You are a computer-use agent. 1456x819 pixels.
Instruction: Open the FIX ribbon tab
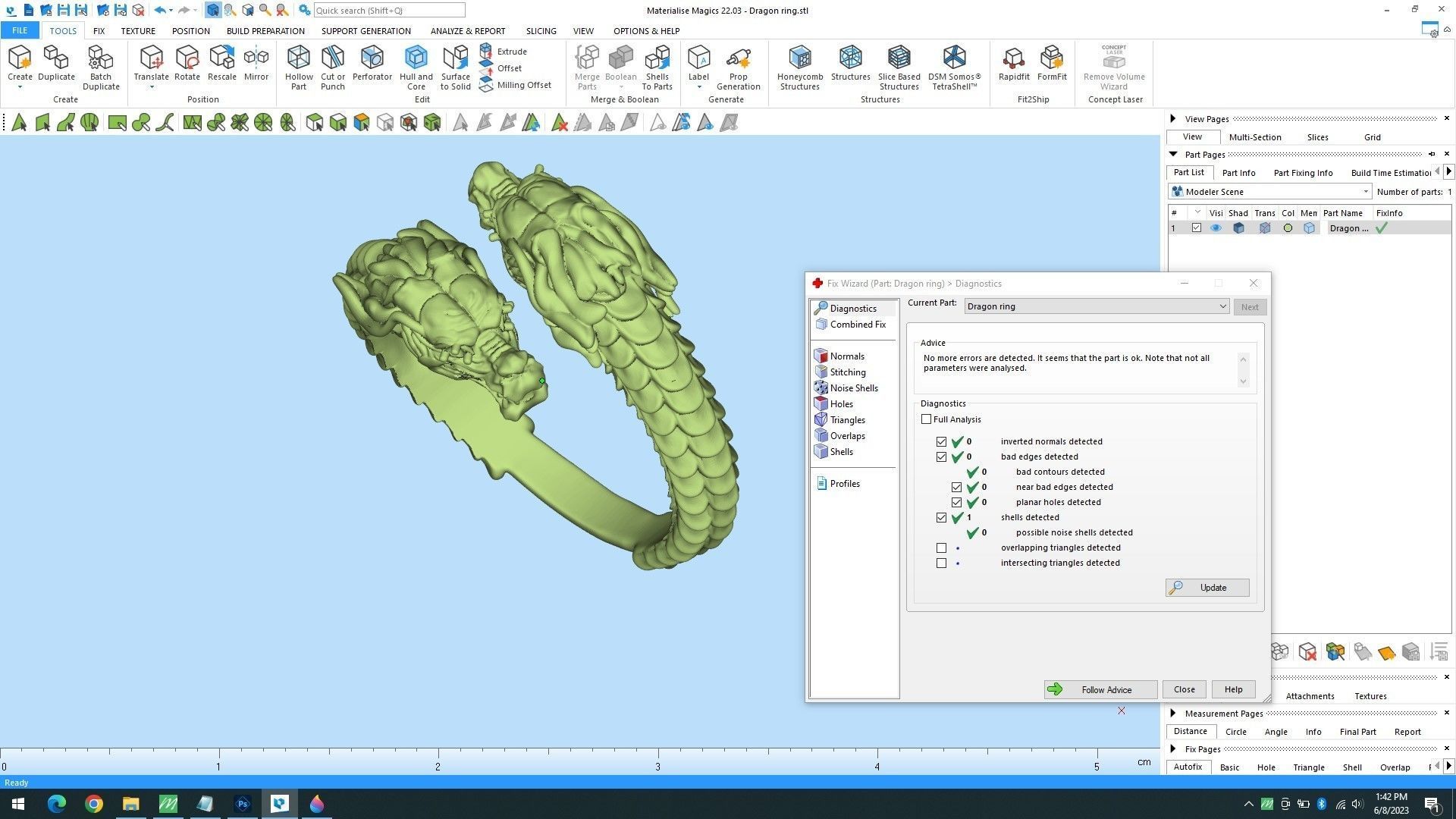(99, 31)
